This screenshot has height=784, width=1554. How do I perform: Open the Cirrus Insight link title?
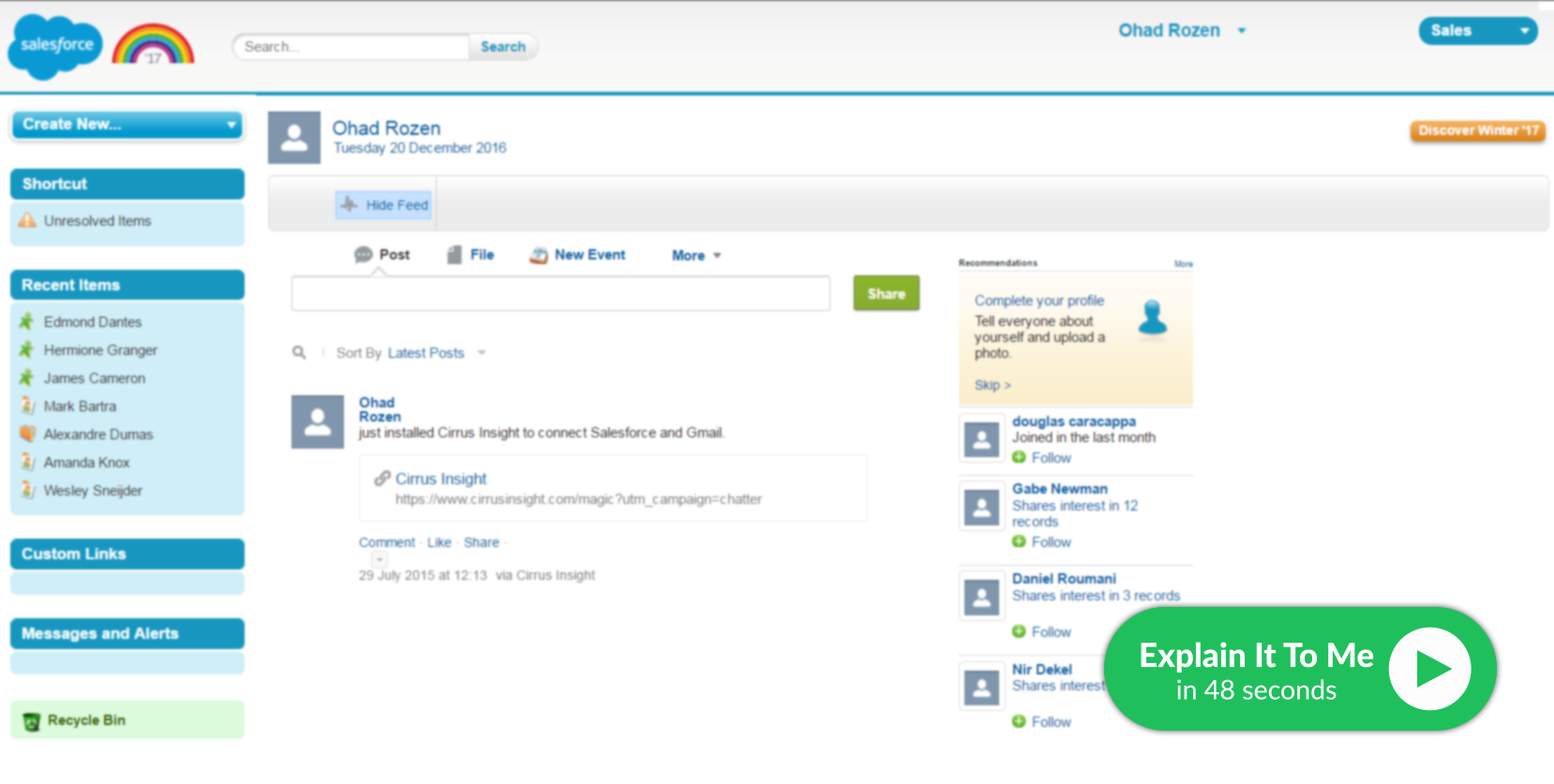pyautogui.click(x=441, y=479)
